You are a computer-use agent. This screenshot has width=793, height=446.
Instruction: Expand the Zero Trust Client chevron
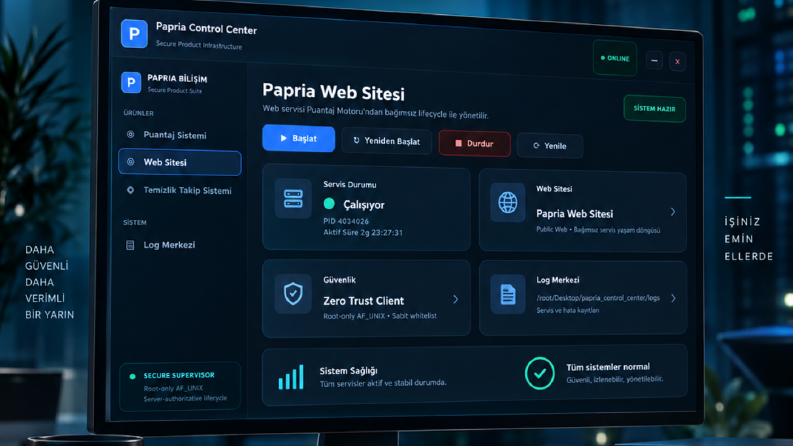(456, 299)
